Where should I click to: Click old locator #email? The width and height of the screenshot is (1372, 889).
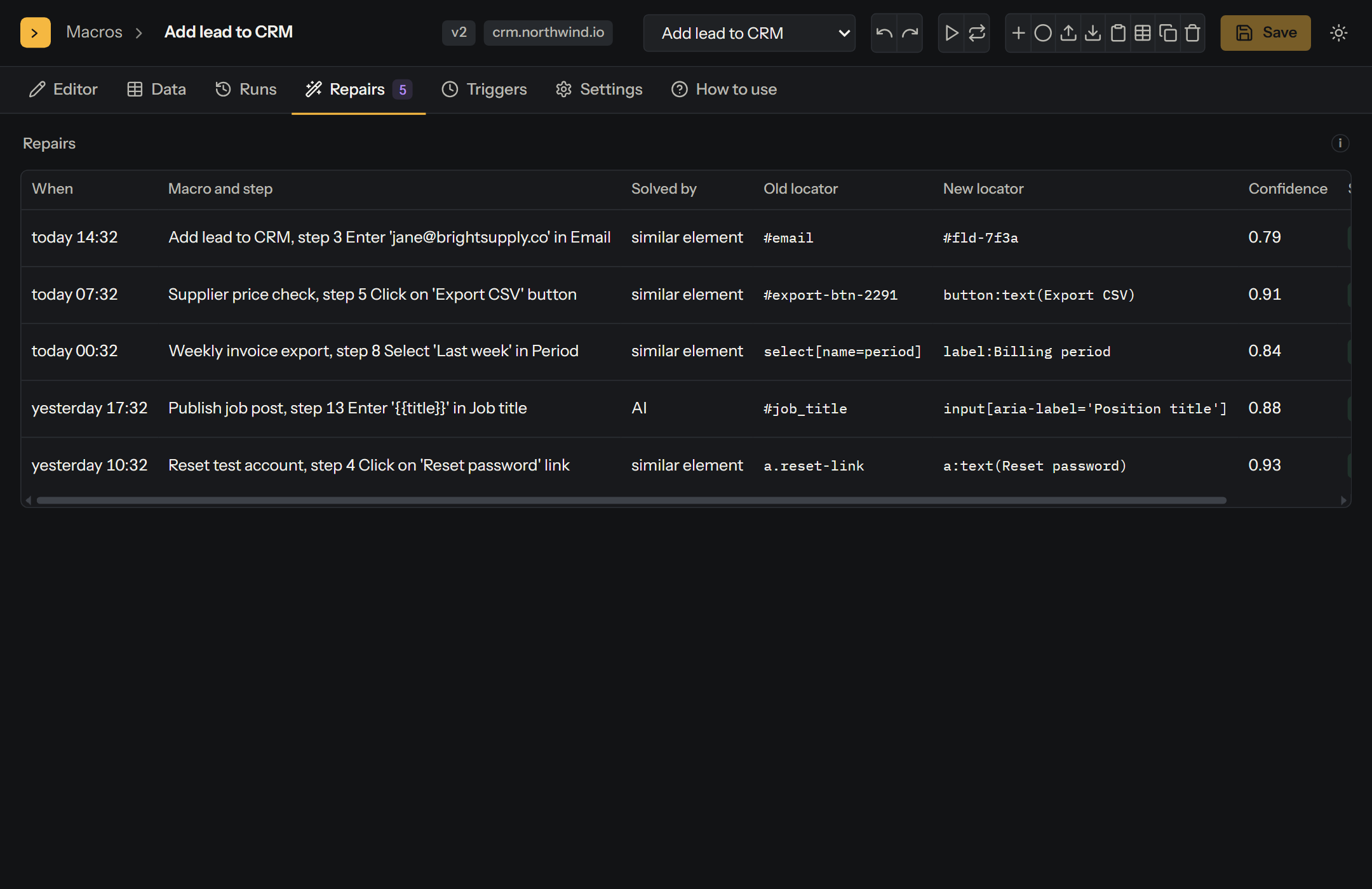pyautogui.click(x=788, y=237)
